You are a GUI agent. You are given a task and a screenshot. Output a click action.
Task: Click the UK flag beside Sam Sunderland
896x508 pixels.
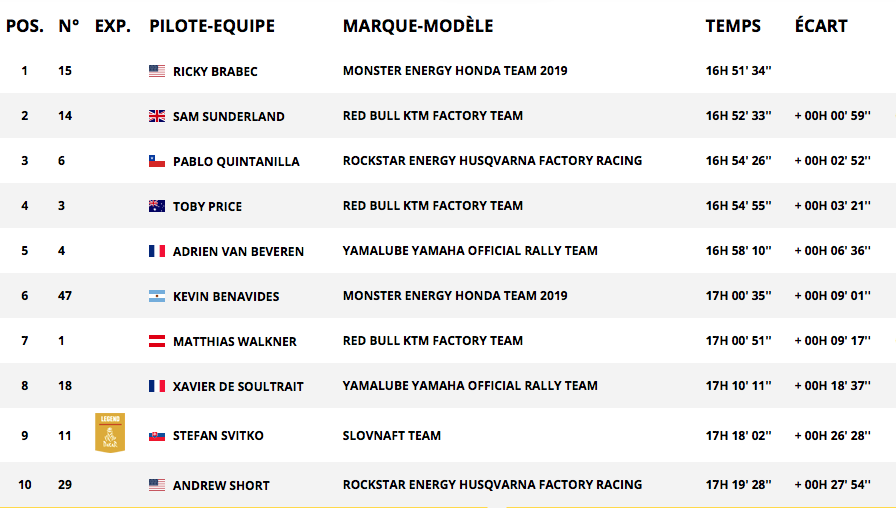156,116
